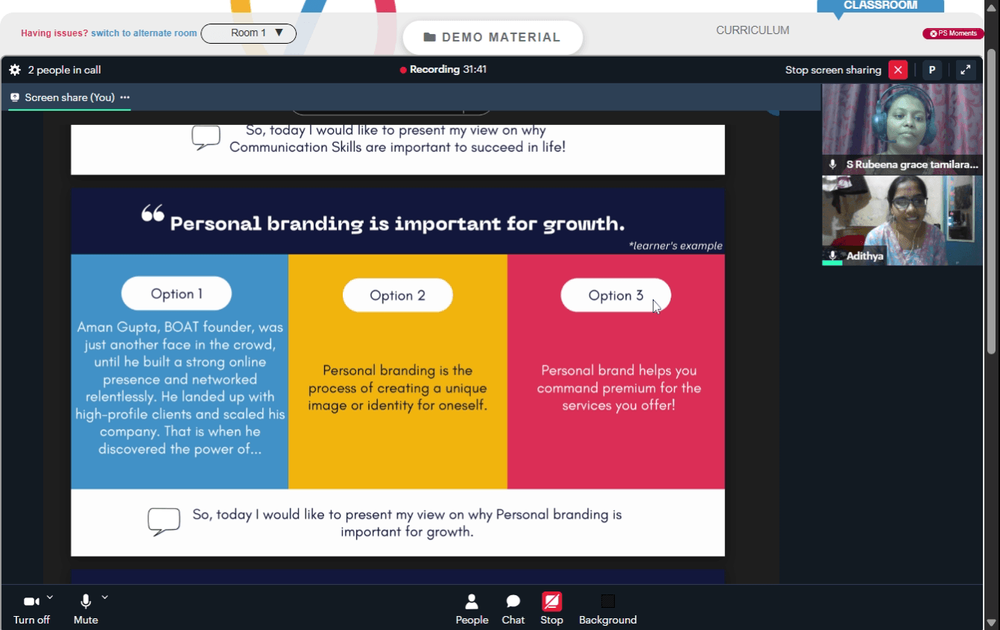1000x630 pixels.
Task: Click the Aman Gupta example text
Action: point(180,388)
